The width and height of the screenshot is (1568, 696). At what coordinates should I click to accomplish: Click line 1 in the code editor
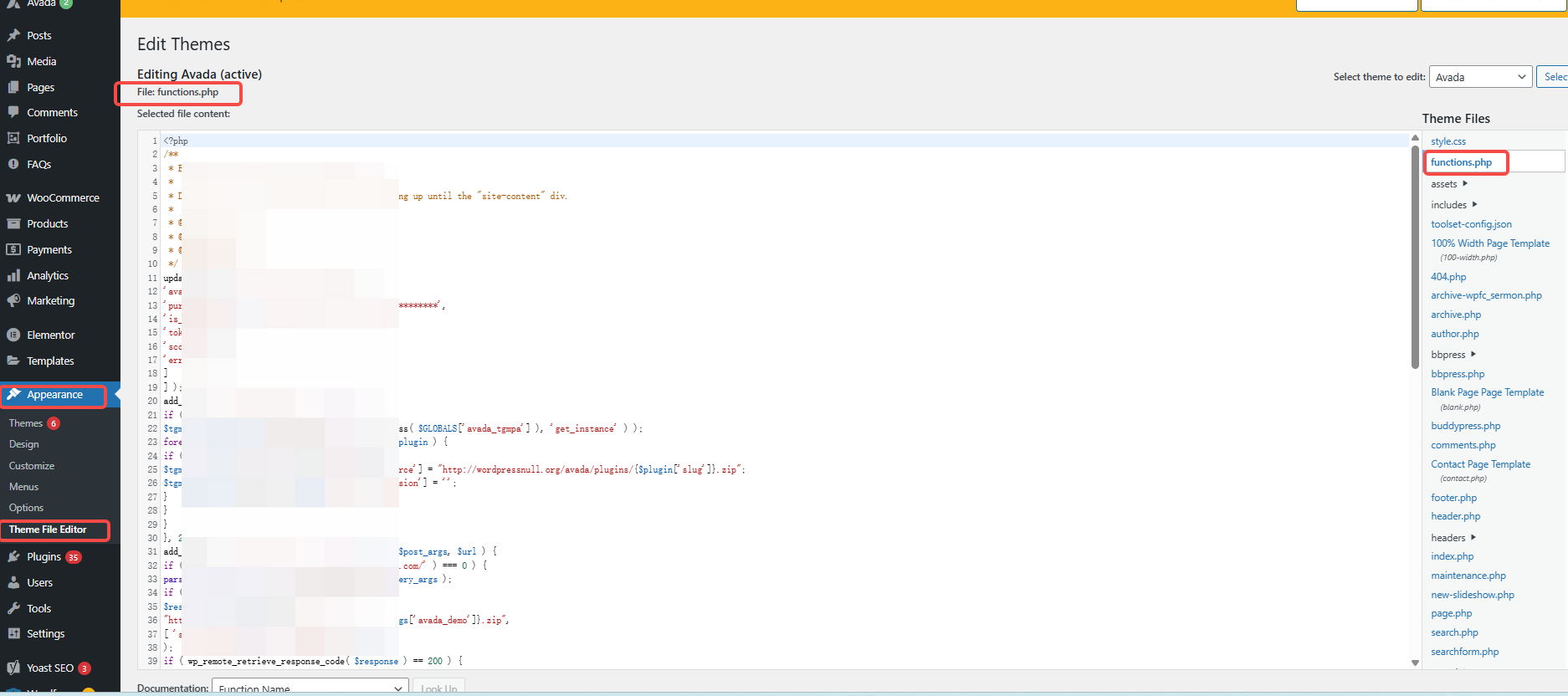pyautogui.click(x=502, y=141)
